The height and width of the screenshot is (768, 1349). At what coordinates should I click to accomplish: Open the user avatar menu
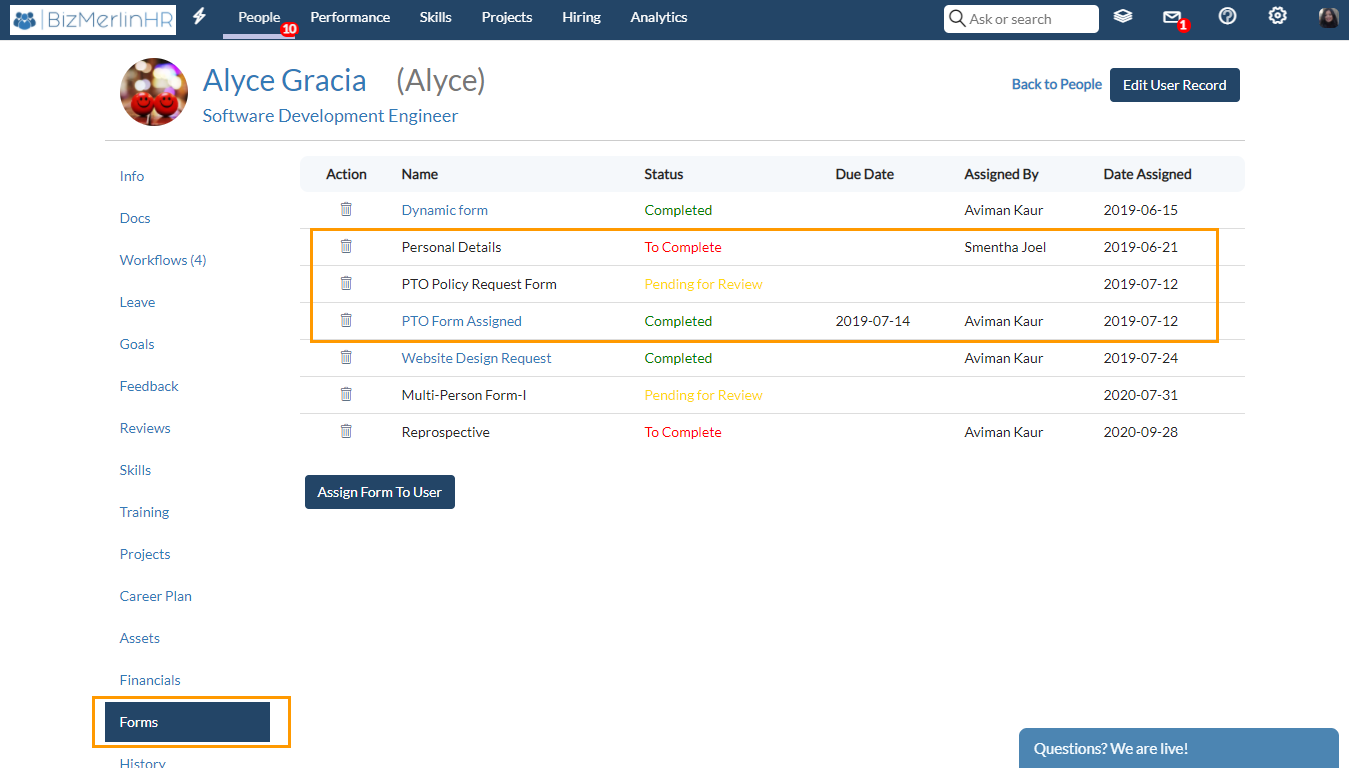[x=1328, y=17]
